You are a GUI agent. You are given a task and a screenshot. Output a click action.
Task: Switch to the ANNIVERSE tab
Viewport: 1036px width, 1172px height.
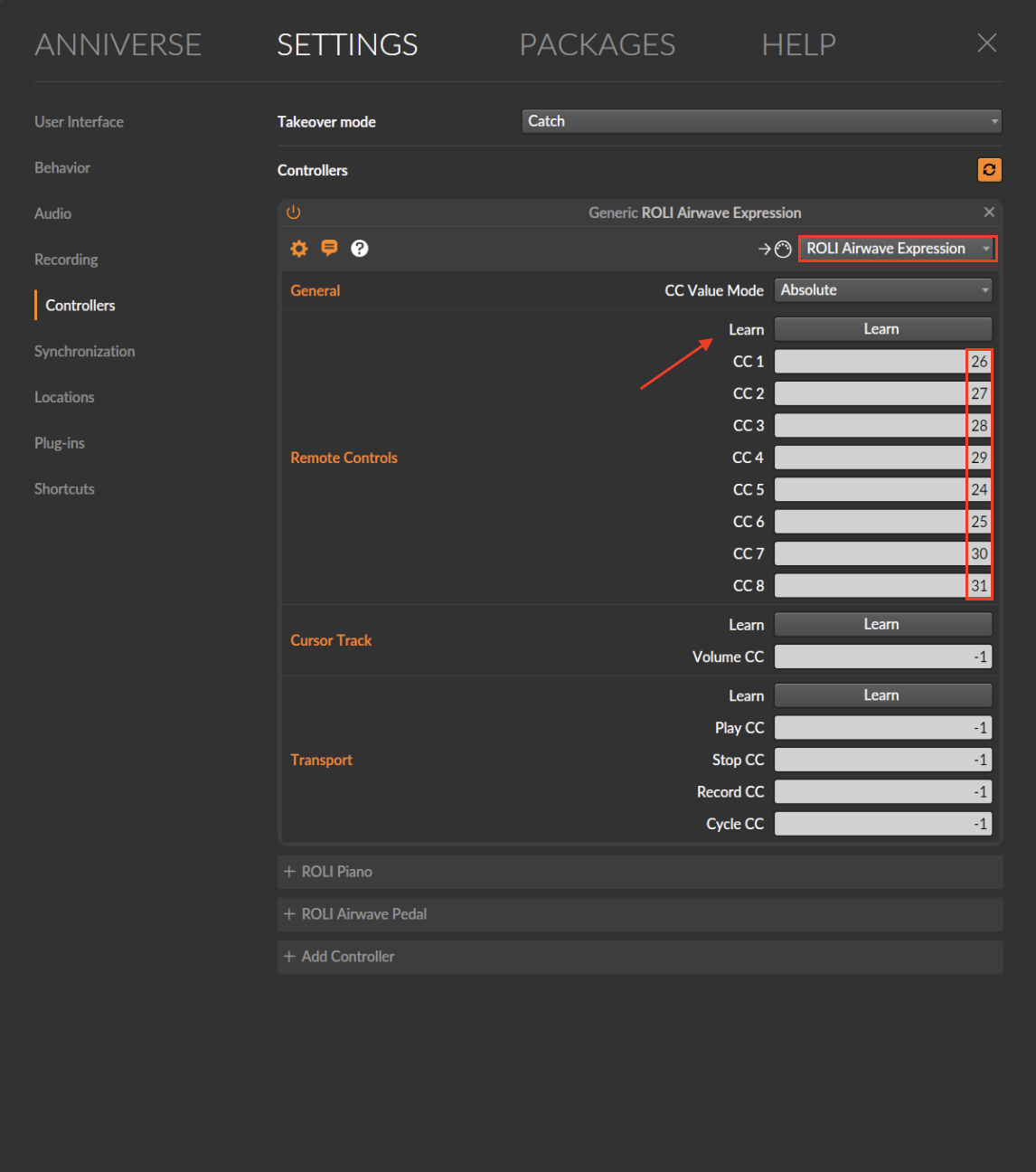point(118,44)
